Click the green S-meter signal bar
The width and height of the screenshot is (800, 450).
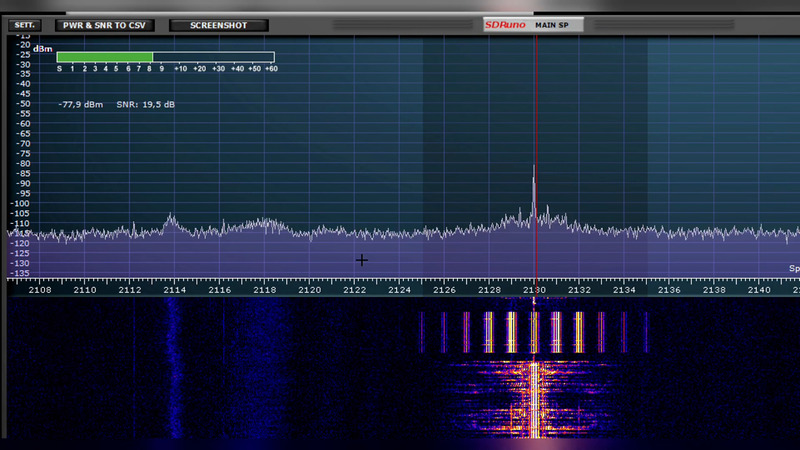105,57
